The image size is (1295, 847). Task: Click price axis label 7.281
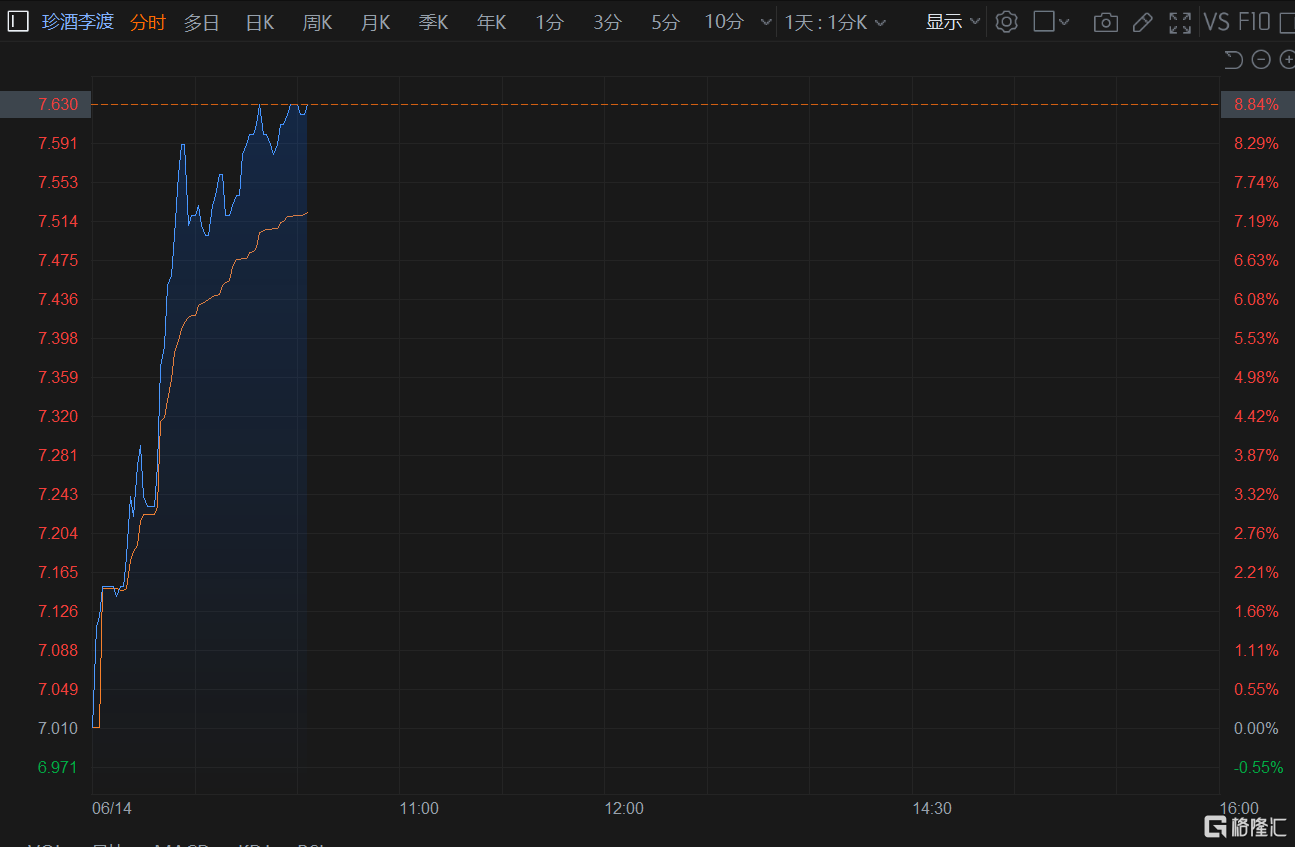tap(58, 455)
